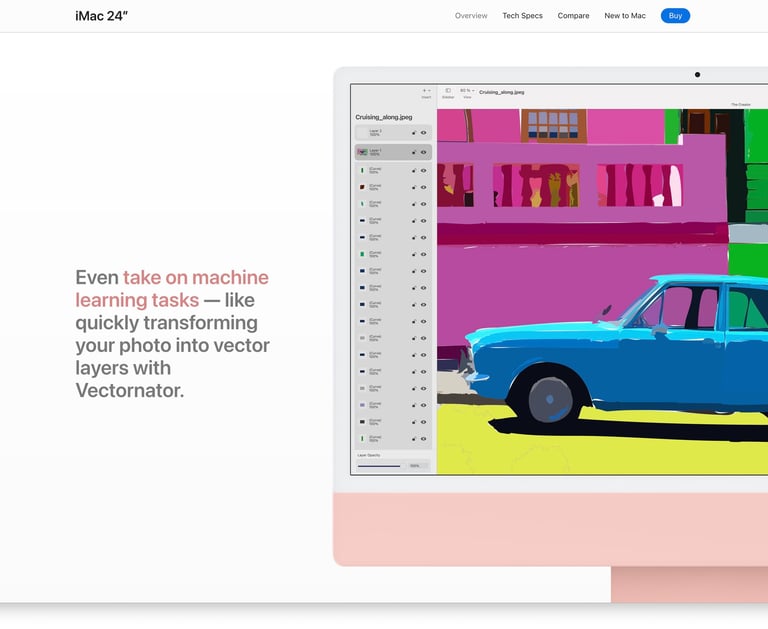Click the blue Buy button
768x629 pixels.
(x=675, y=16)
